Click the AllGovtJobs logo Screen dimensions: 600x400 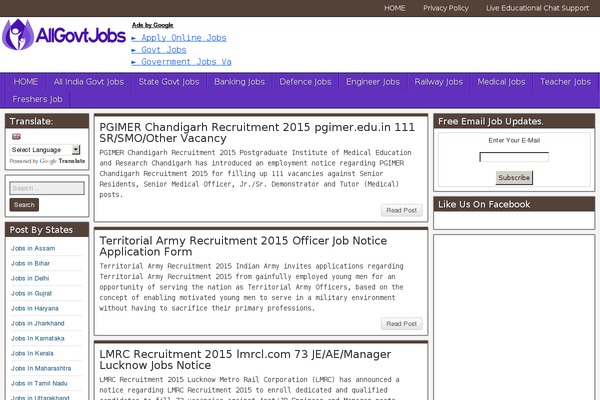coord(64,35)
